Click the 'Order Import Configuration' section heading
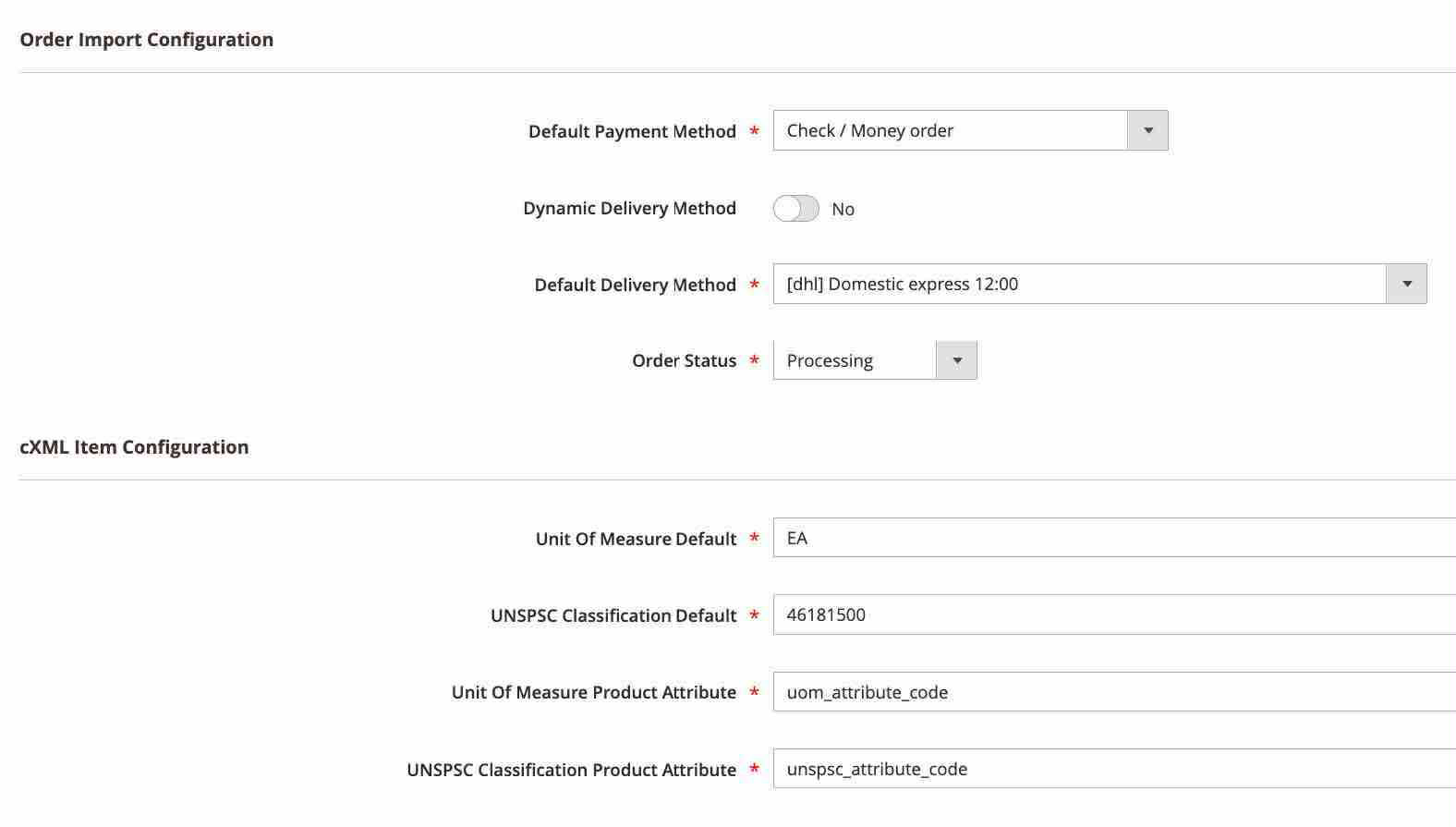The image size is (1456, 827). point(146,40)
